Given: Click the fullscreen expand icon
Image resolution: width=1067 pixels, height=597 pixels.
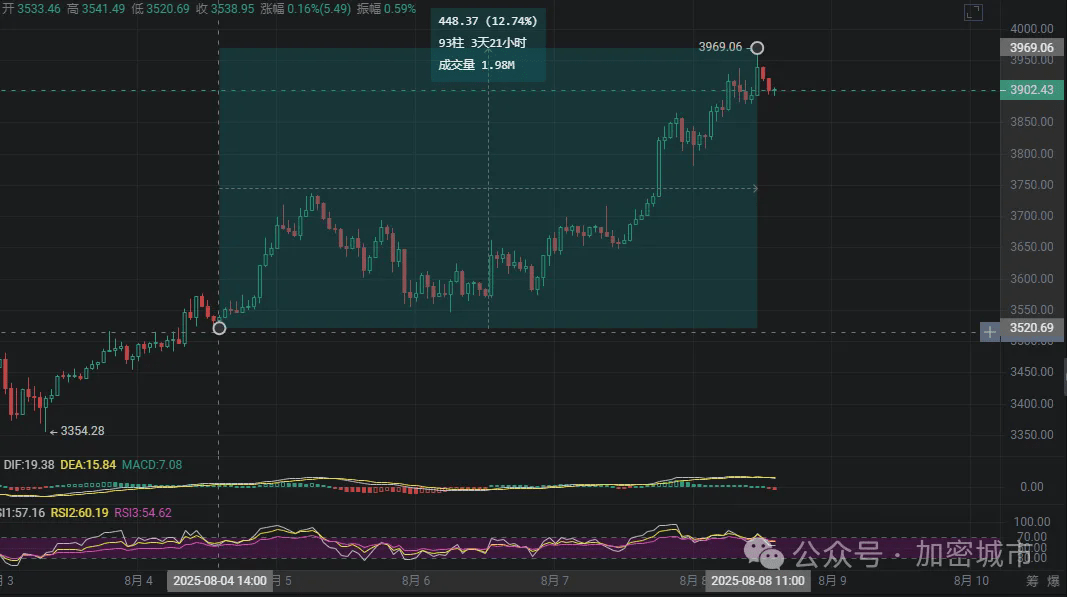Looking at the screenshot, I should coord(973,12).
